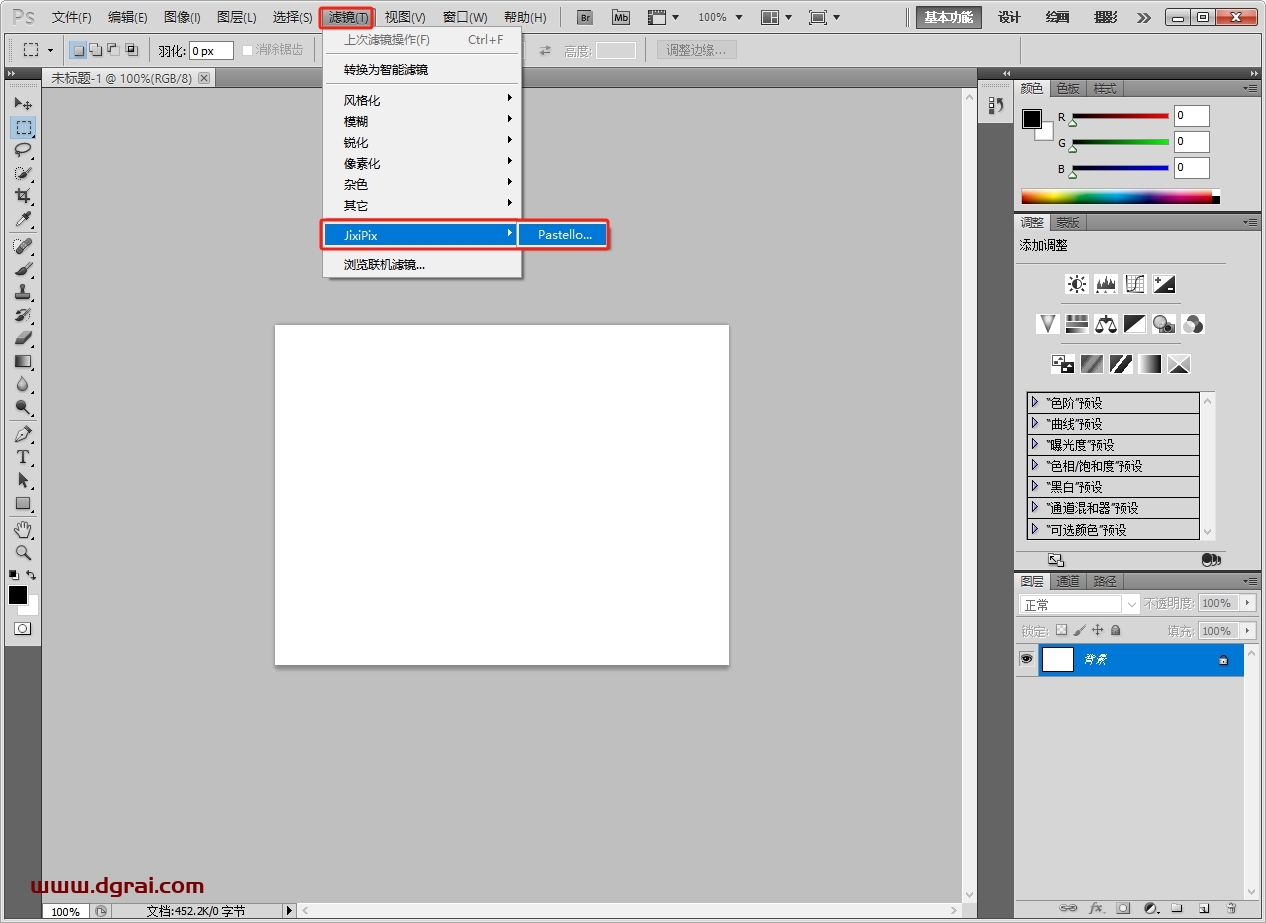The image size is (1266, 923).
Task: Select the Eyedropper tool
Action: pyautogui.click(x=22, y=220)
